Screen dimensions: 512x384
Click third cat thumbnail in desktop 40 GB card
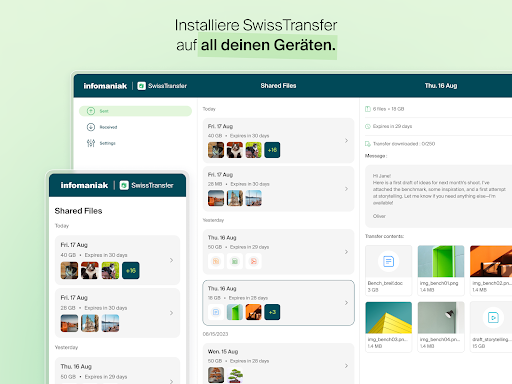click(253, 150)
